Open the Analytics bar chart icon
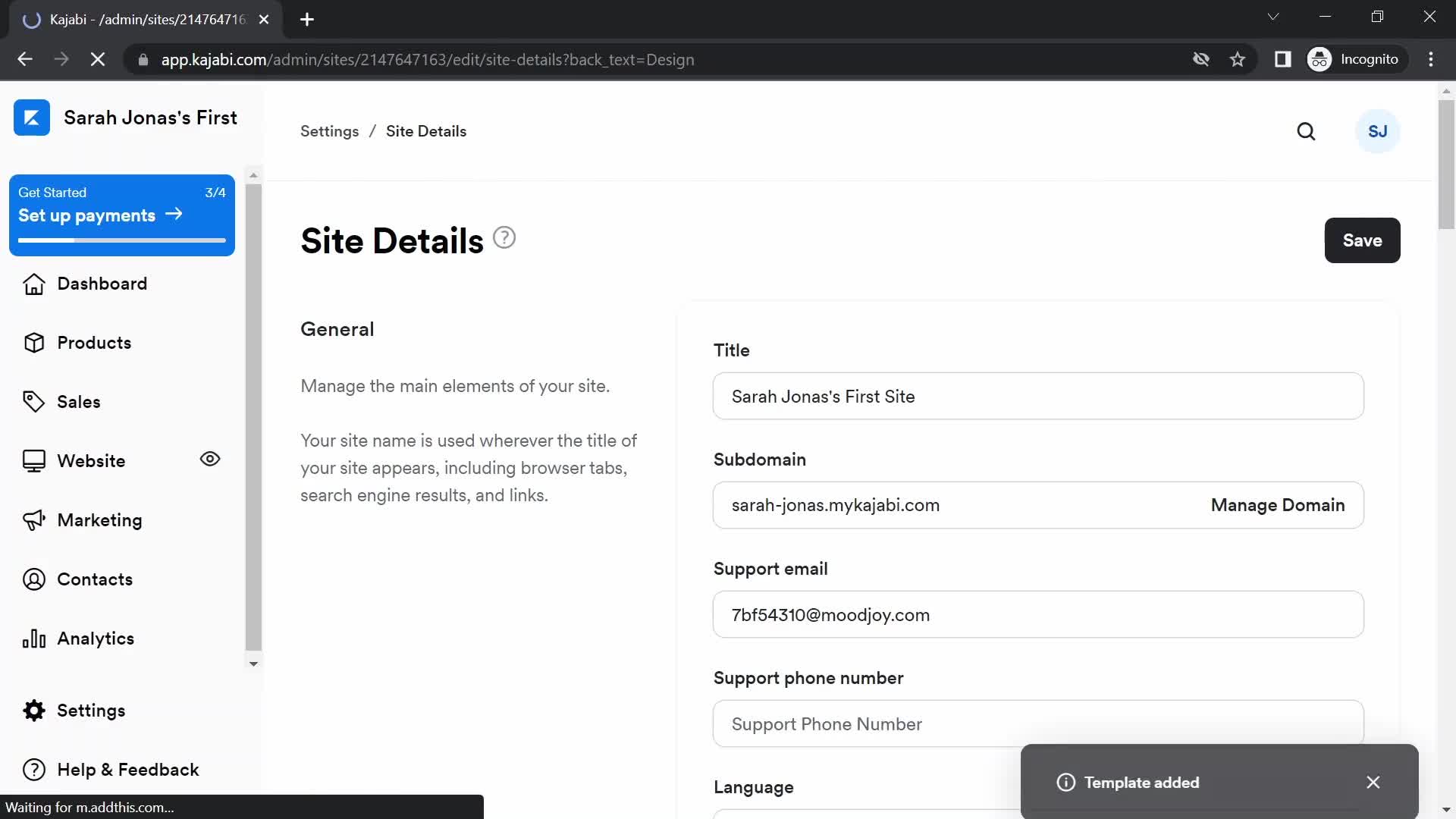This screenshot has width=1456, height=819. tap(34, 639)
